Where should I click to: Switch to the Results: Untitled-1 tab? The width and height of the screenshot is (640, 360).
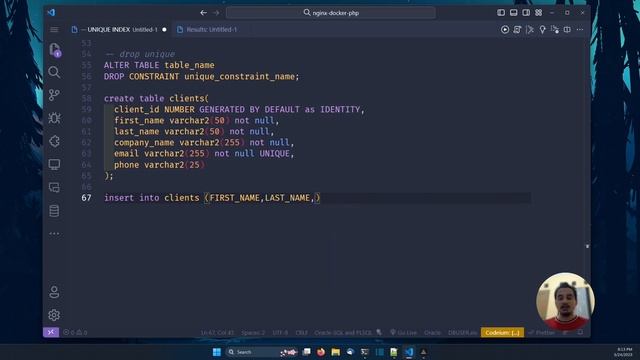(207, 29)
